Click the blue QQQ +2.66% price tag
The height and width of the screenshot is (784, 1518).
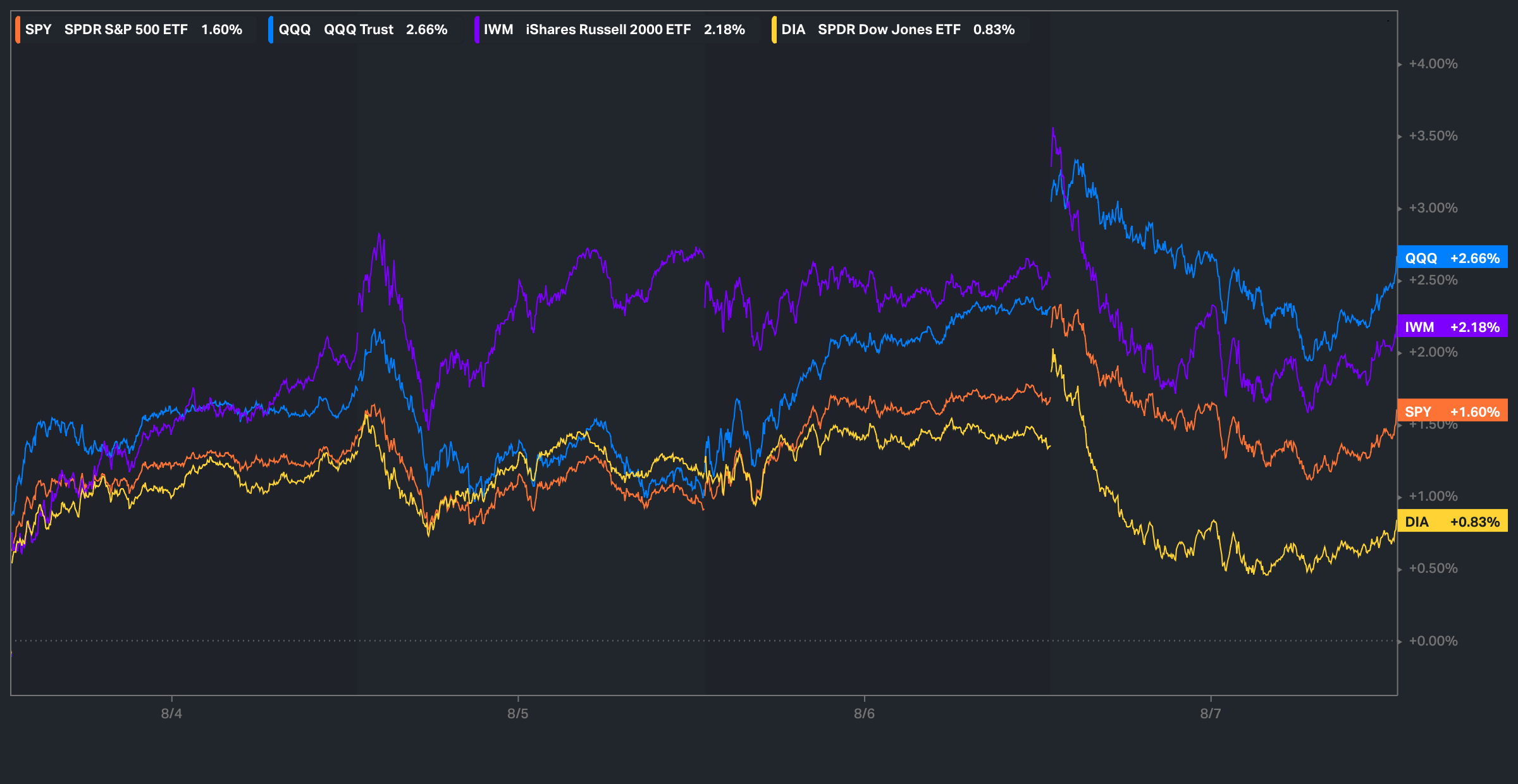point(1452,258)
